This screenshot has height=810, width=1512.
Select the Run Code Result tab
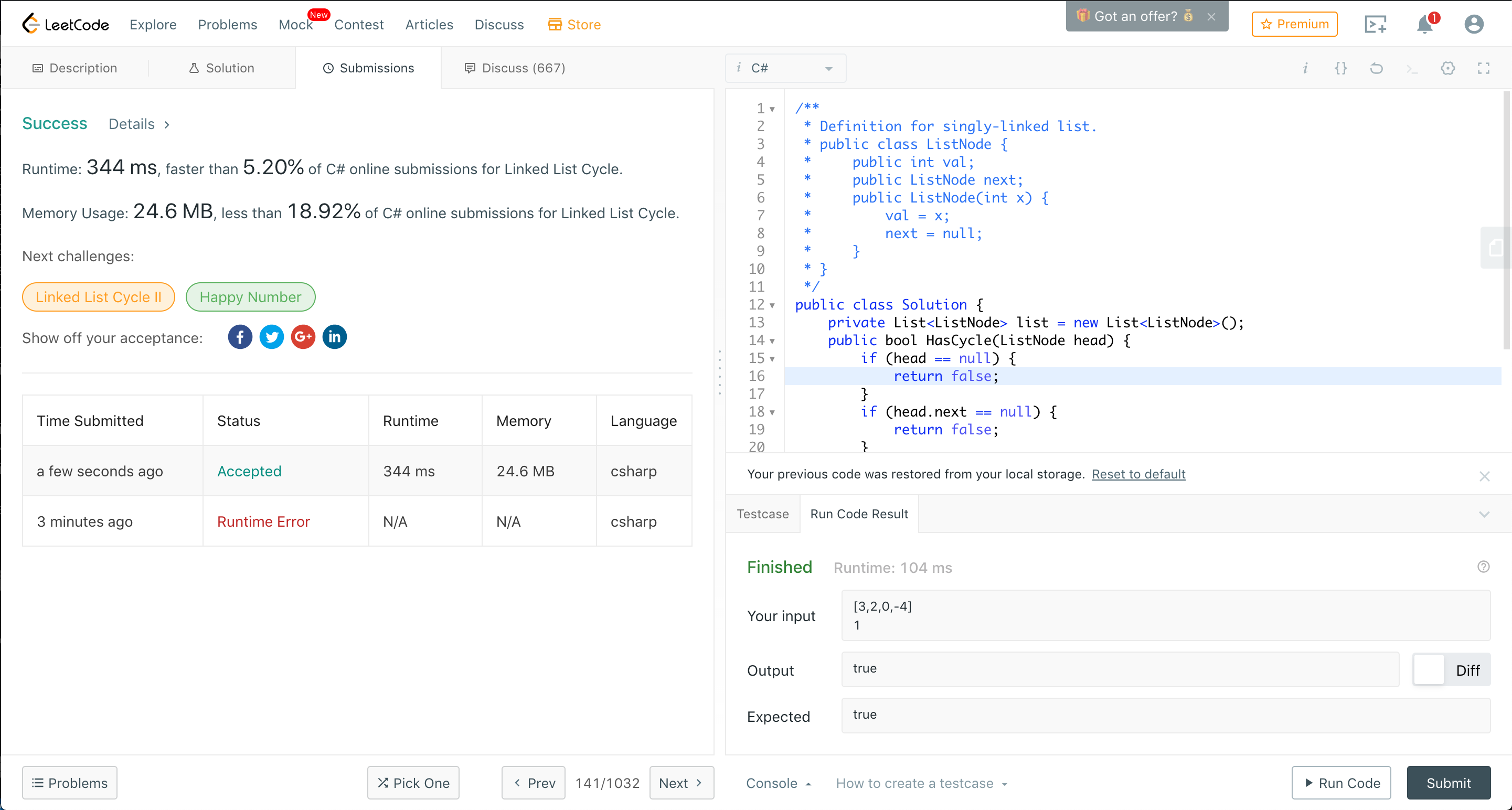(859, 514)
